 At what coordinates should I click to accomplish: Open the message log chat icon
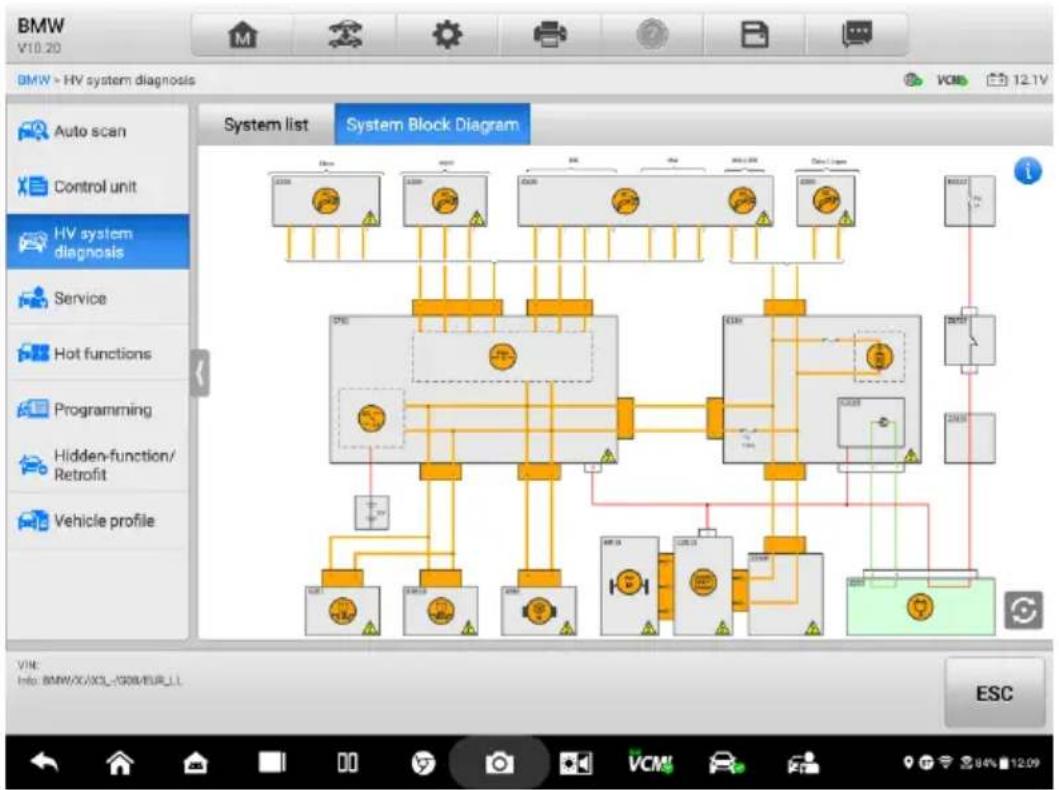tap(857, 34)
